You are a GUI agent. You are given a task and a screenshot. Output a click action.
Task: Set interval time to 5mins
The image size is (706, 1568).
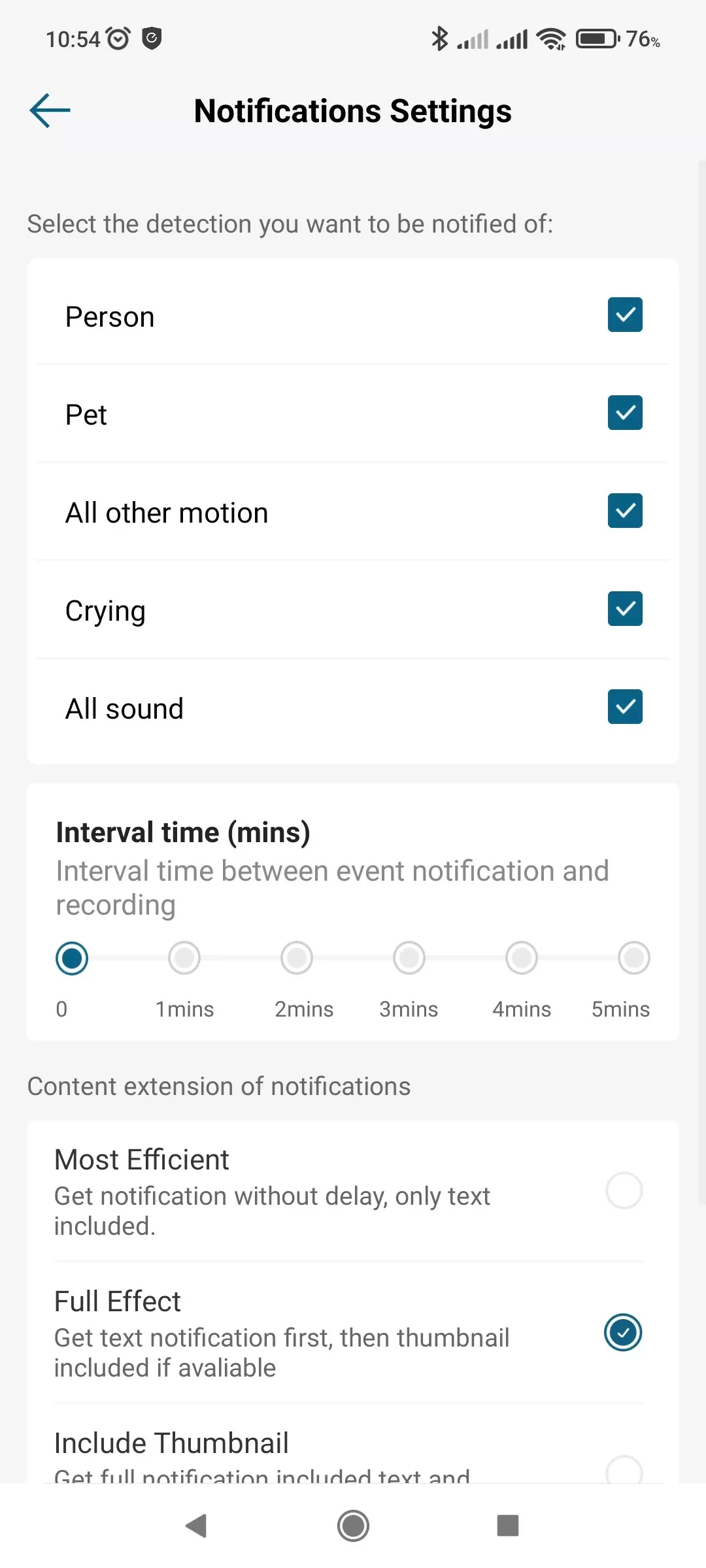click(x=634, y=958)
